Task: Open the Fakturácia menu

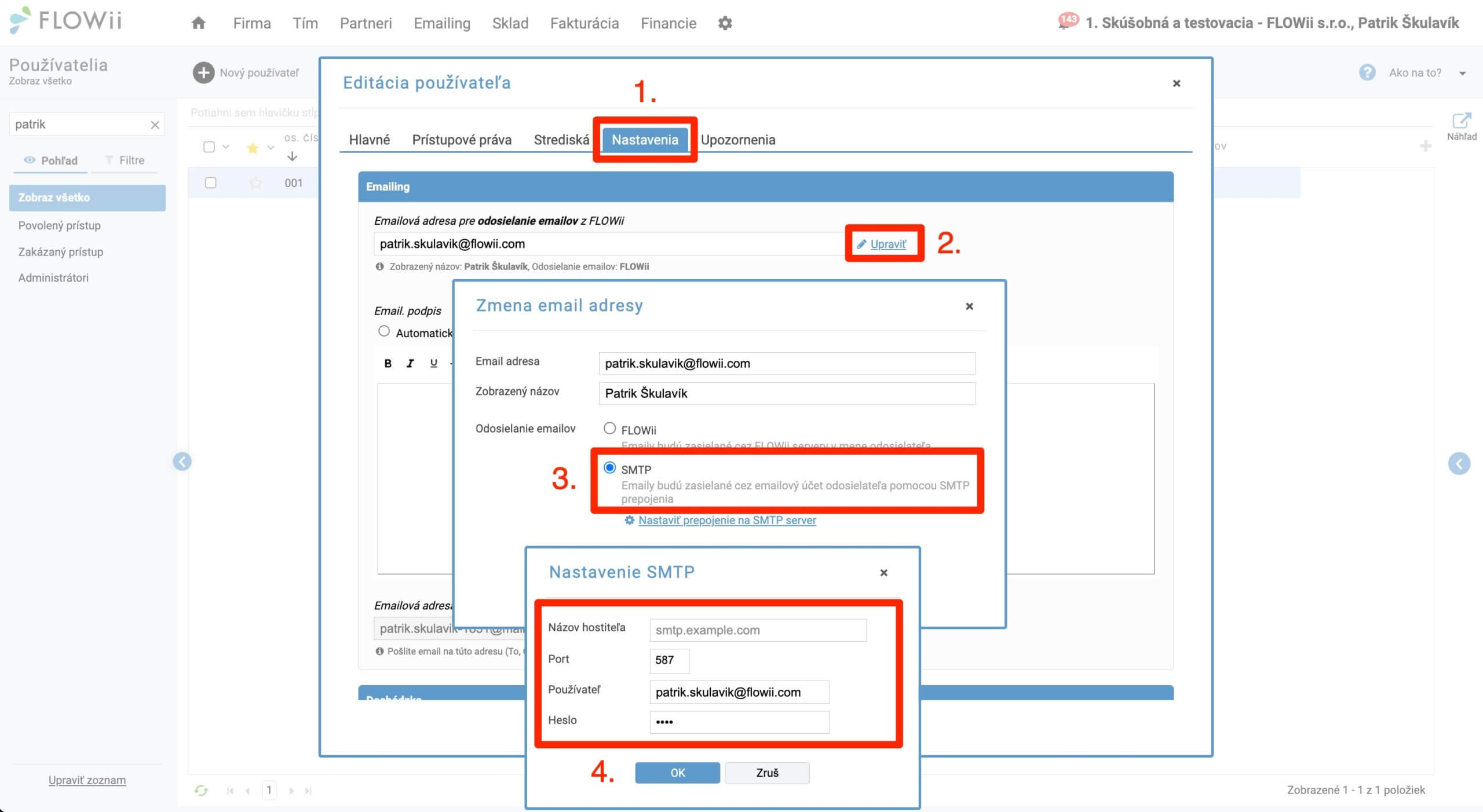Action: [585, 23]
